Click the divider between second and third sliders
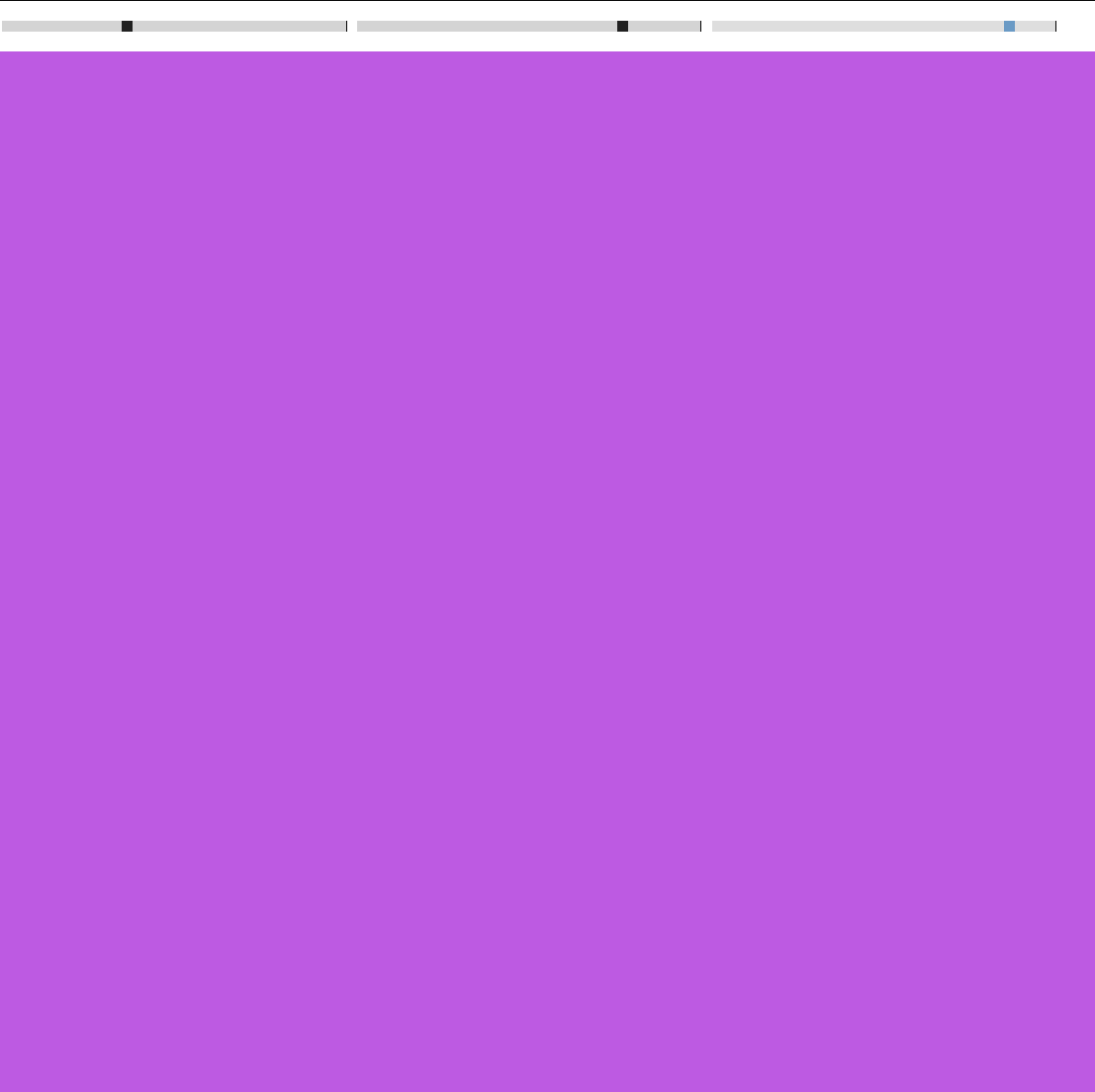This screenshot has height=1092, width=1095. pyautogui.click(x=705, y=27)
